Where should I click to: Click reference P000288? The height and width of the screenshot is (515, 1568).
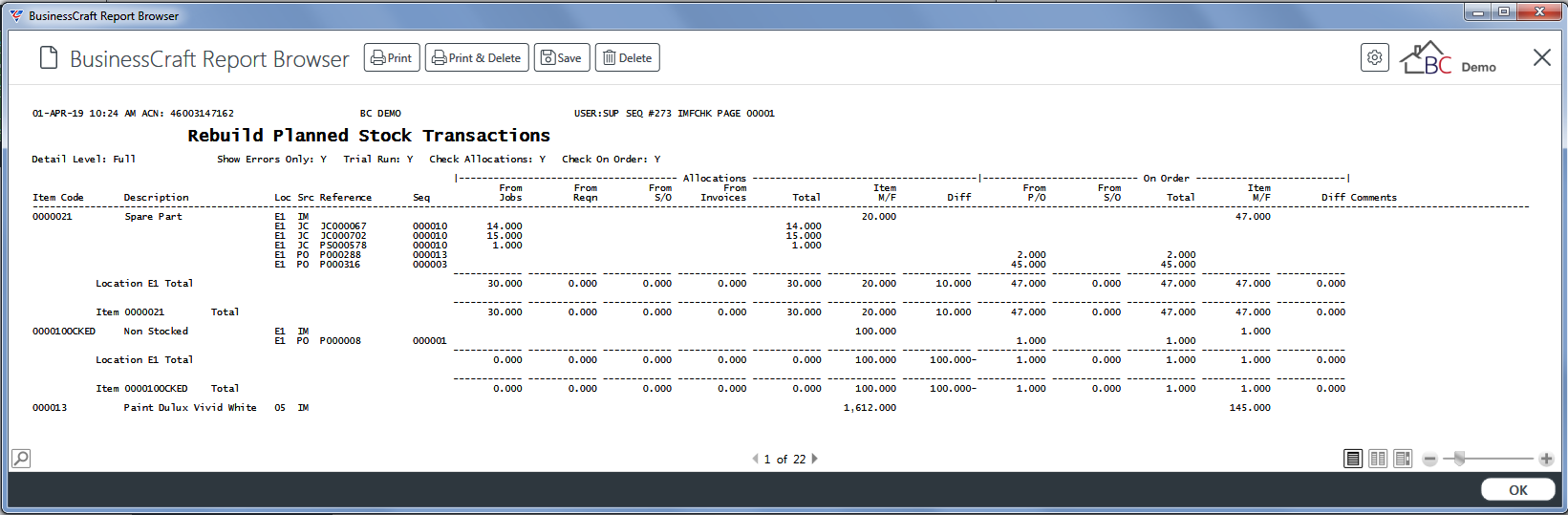click(340, 255)
